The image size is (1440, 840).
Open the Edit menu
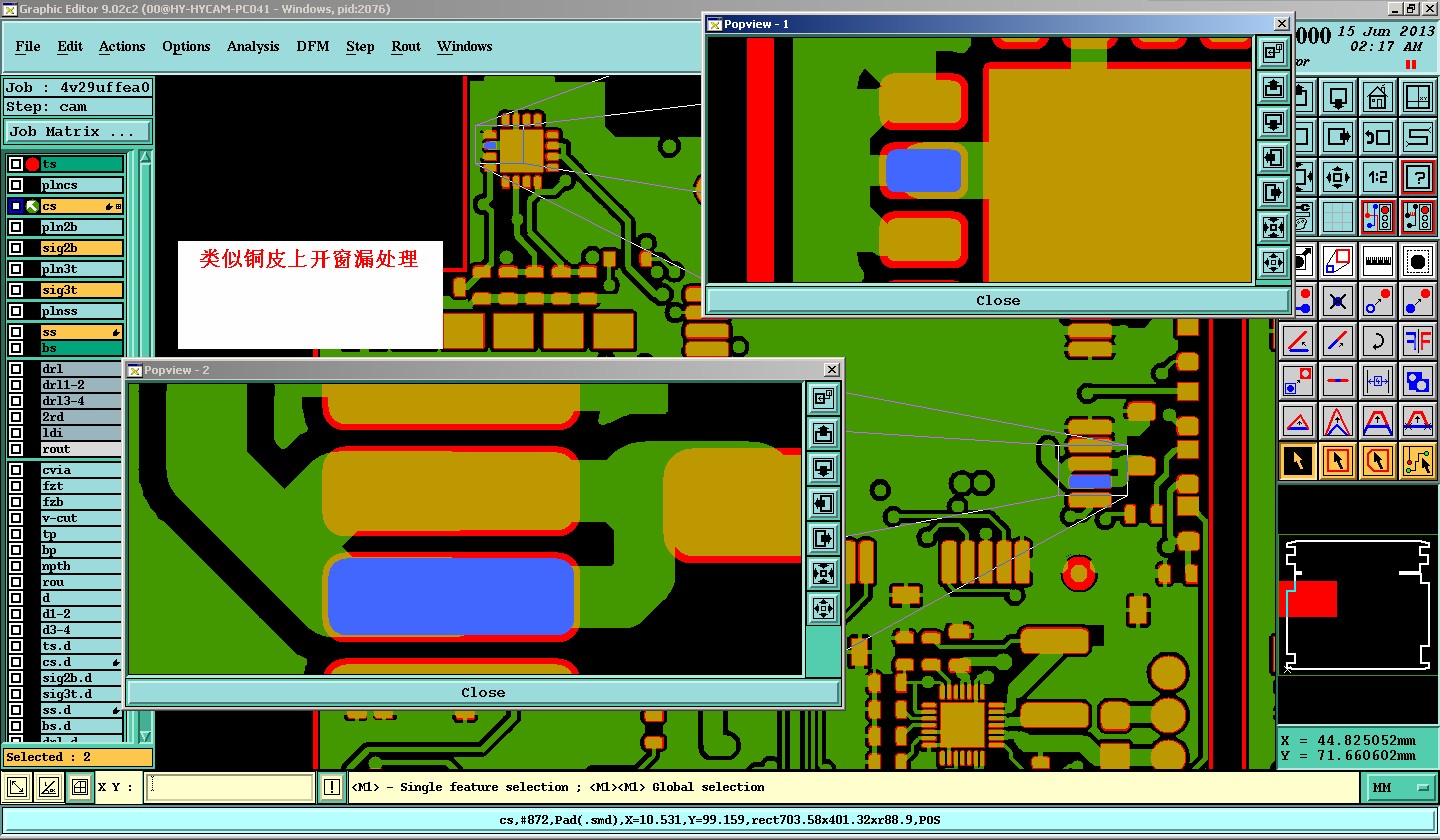tap(70, 47)
